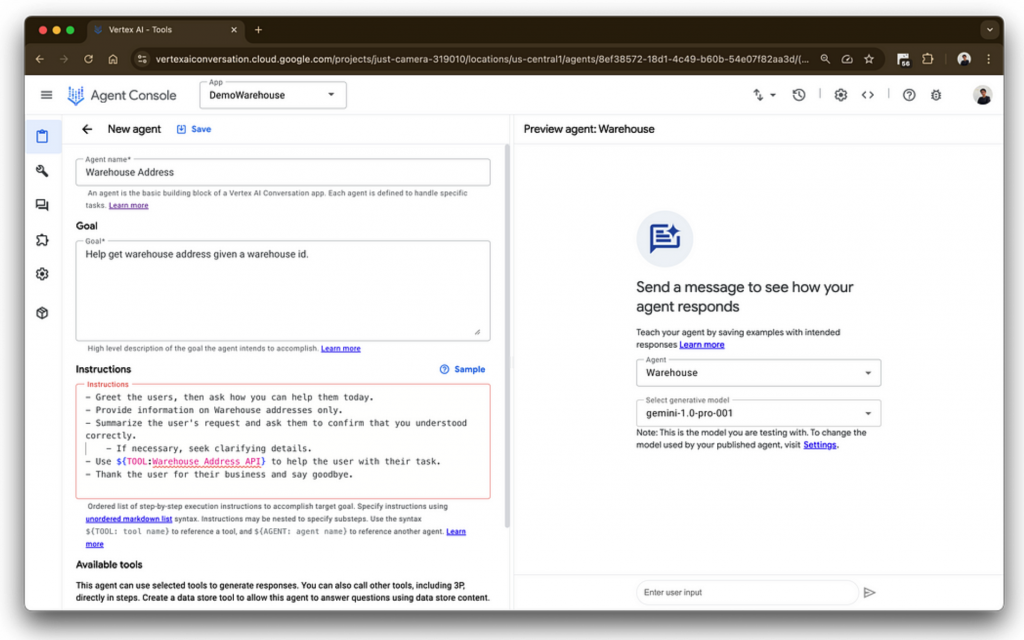Open the DemoWarehouse app dropdown
Screen dimensions: 1024x640
[273, 95]
